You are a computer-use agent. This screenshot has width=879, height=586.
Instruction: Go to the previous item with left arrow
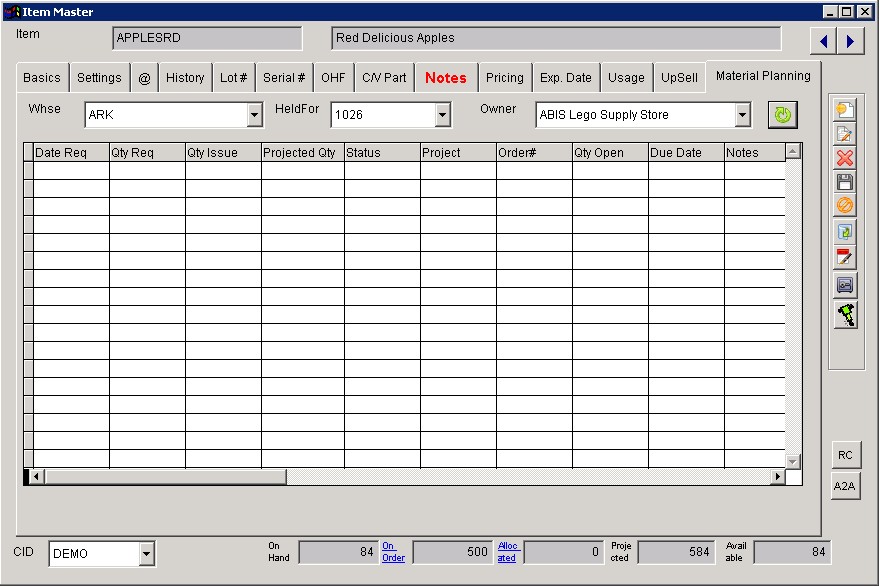[824, 41]
